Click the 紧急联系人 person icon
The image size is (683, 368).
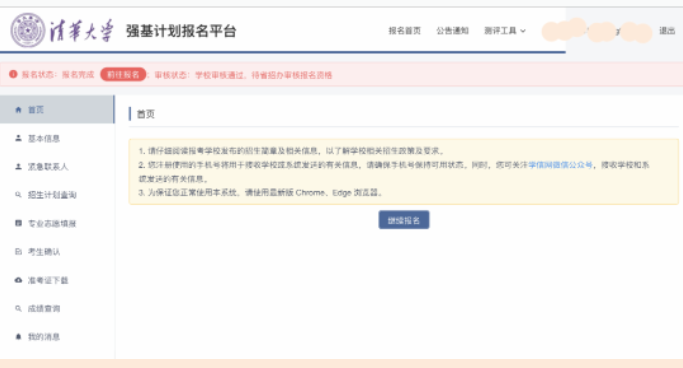[x=18, y=166]
